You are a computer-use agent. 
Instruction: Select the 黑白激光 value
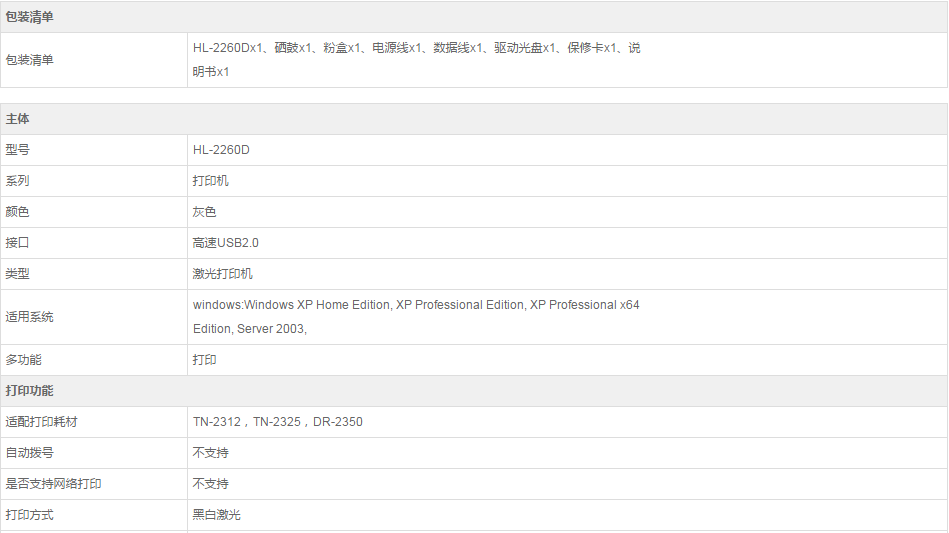coord(217,515)
